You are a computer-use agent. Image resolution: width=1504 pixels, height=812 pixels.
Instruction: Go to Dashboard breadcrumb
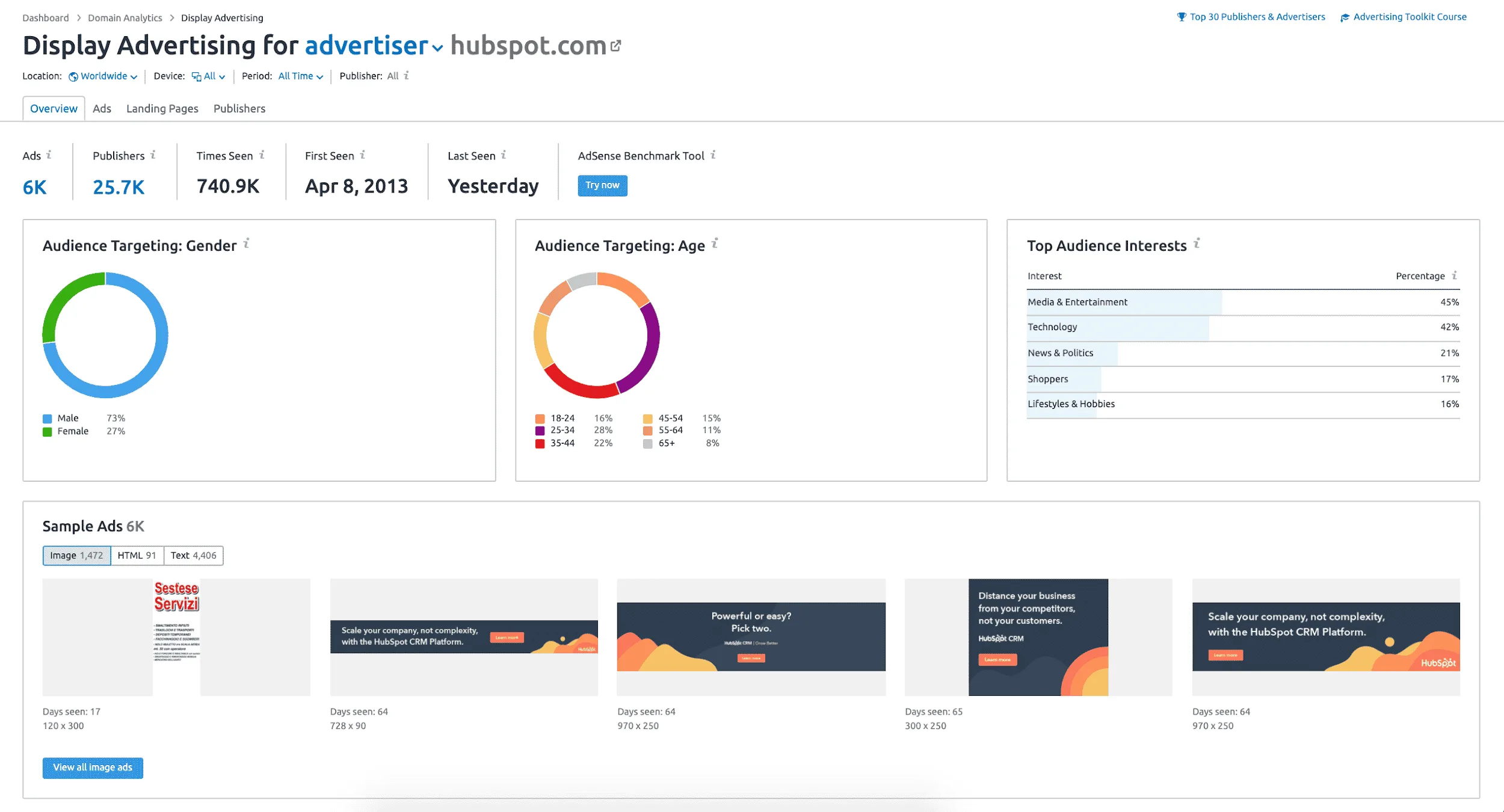(46, 17)
